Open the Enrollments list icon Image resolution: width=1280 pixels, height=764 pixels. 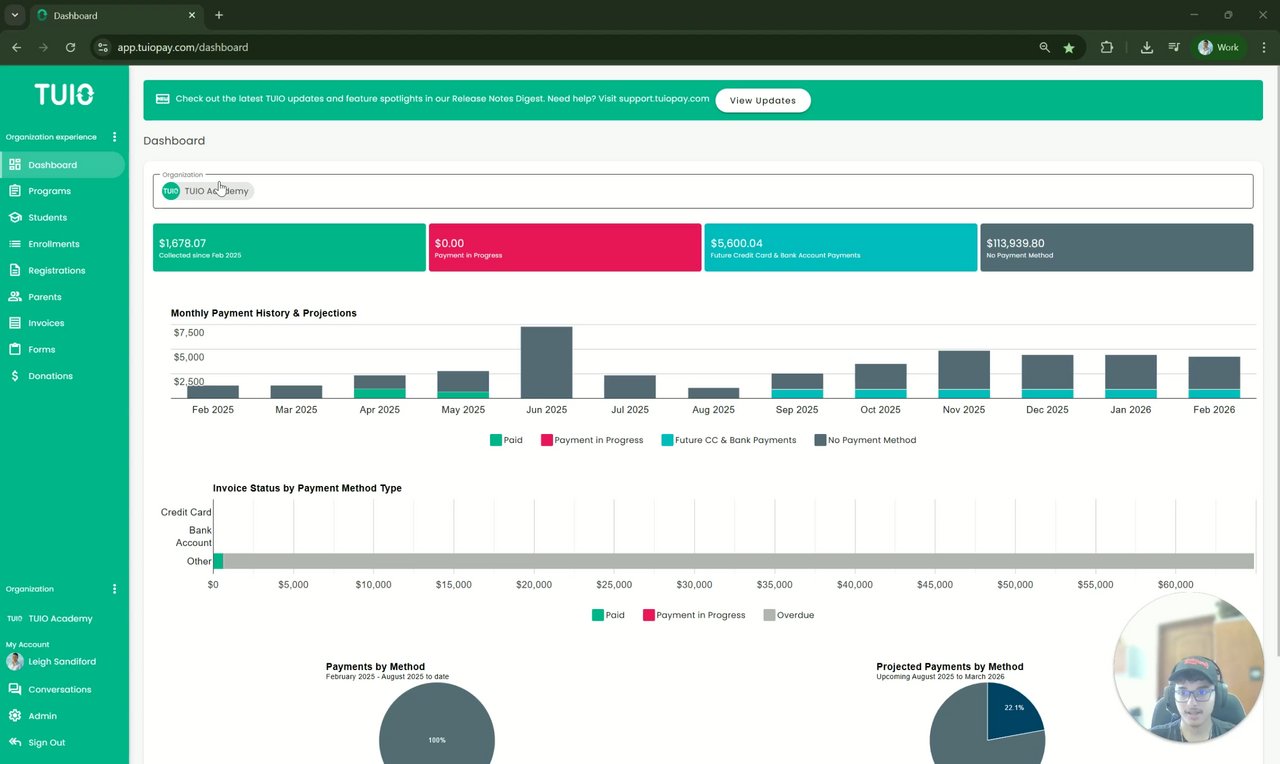point(15,244)
